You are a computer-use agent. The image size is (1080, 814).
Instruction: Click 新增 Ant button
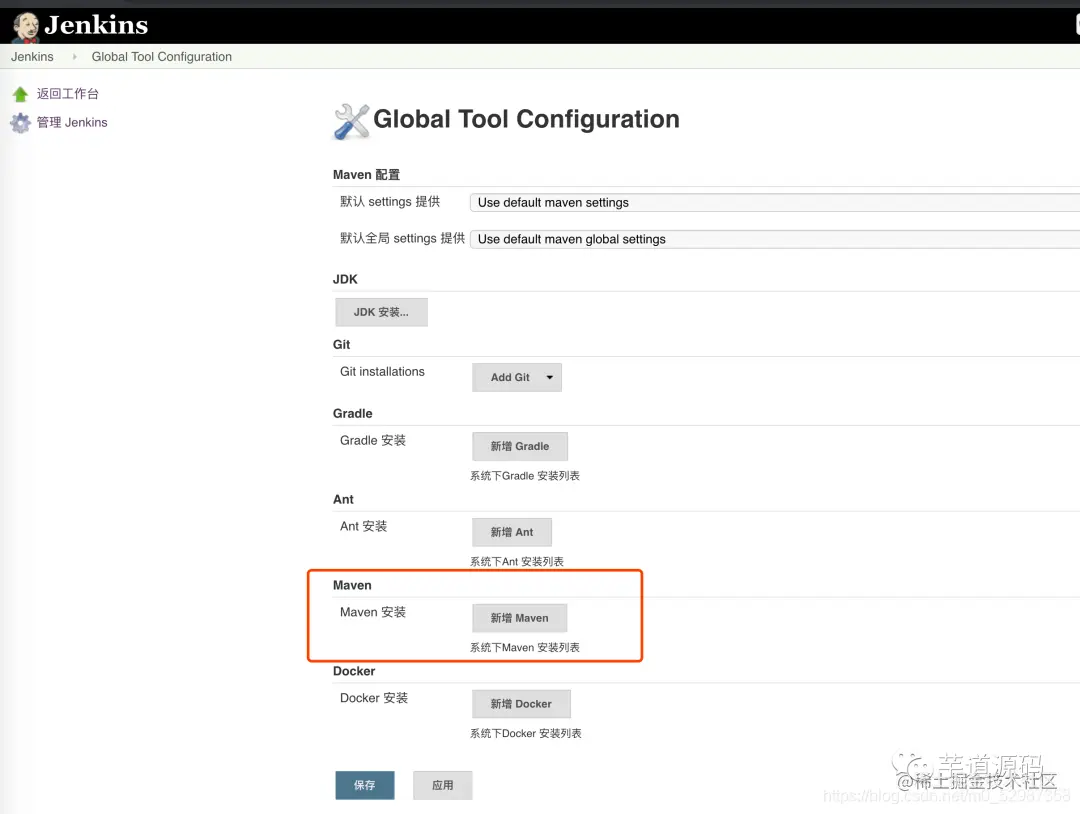tap(512, 532)
